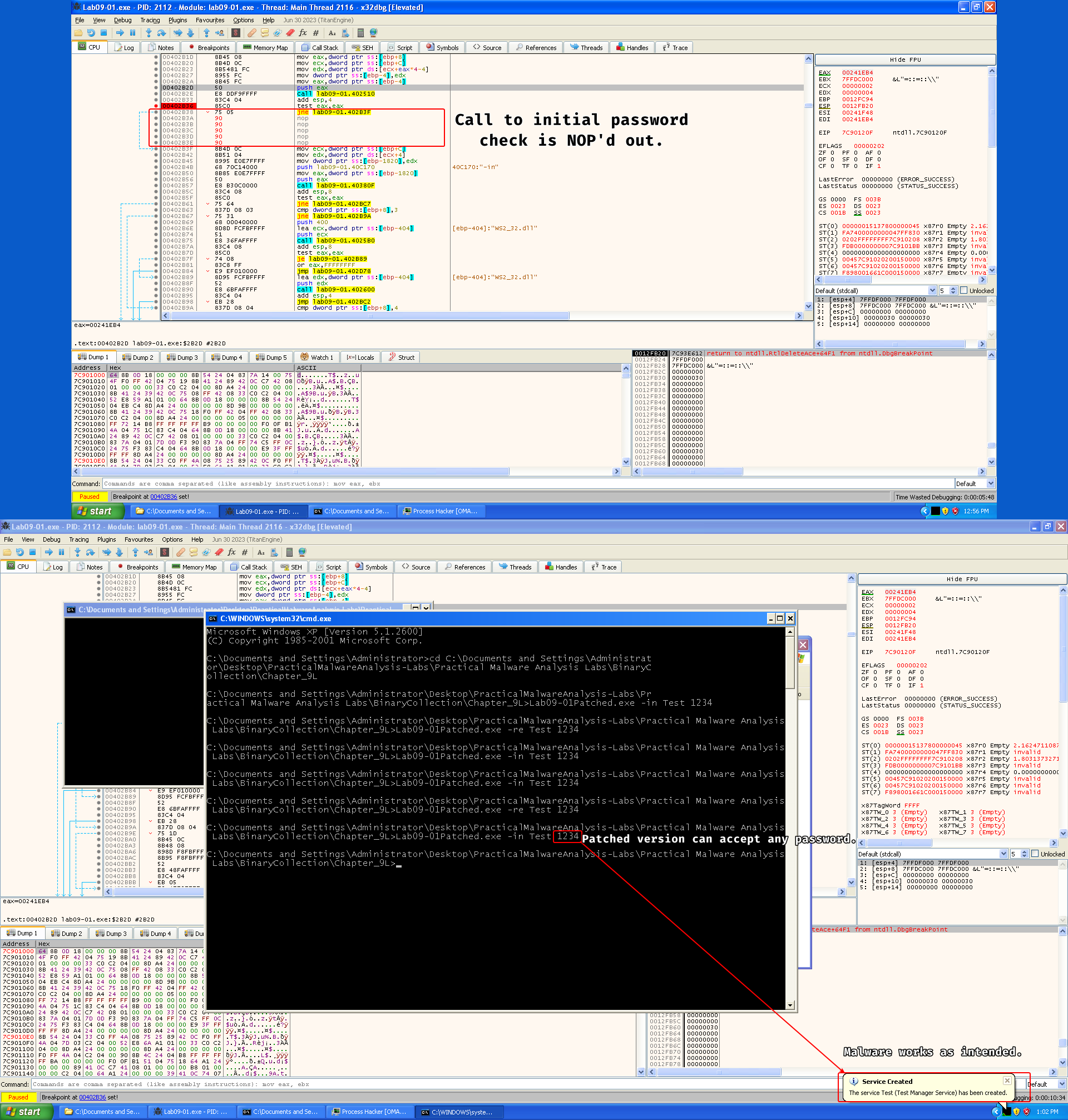The height and width of the screenshot is (1120, 1068).
Task: Click the fx functions icon in lower toolbar
Action: (232, 552)
